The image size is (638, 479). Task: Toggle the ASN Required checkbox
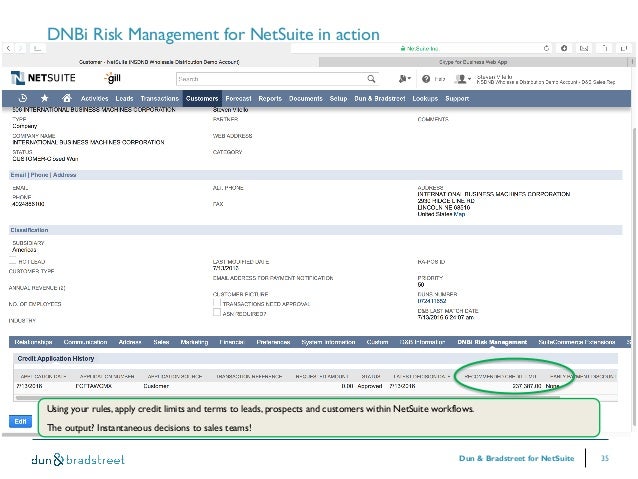tap(217, 313)
